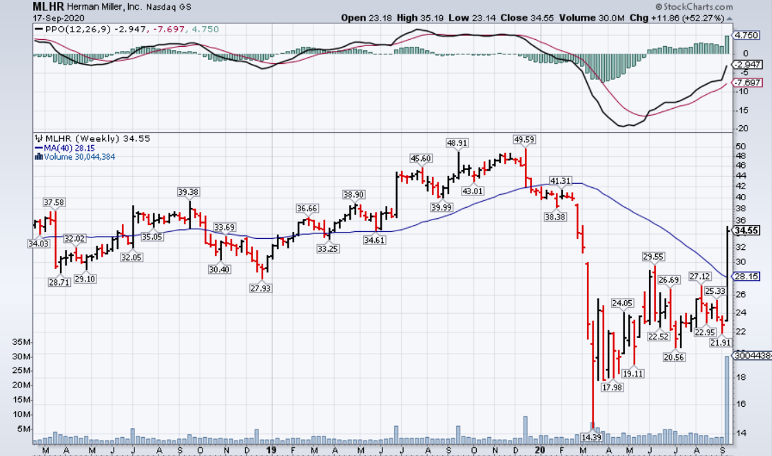772x456 pixels.
Task: Click the Nasdaq GS exchange label
Action: point(169,8)
